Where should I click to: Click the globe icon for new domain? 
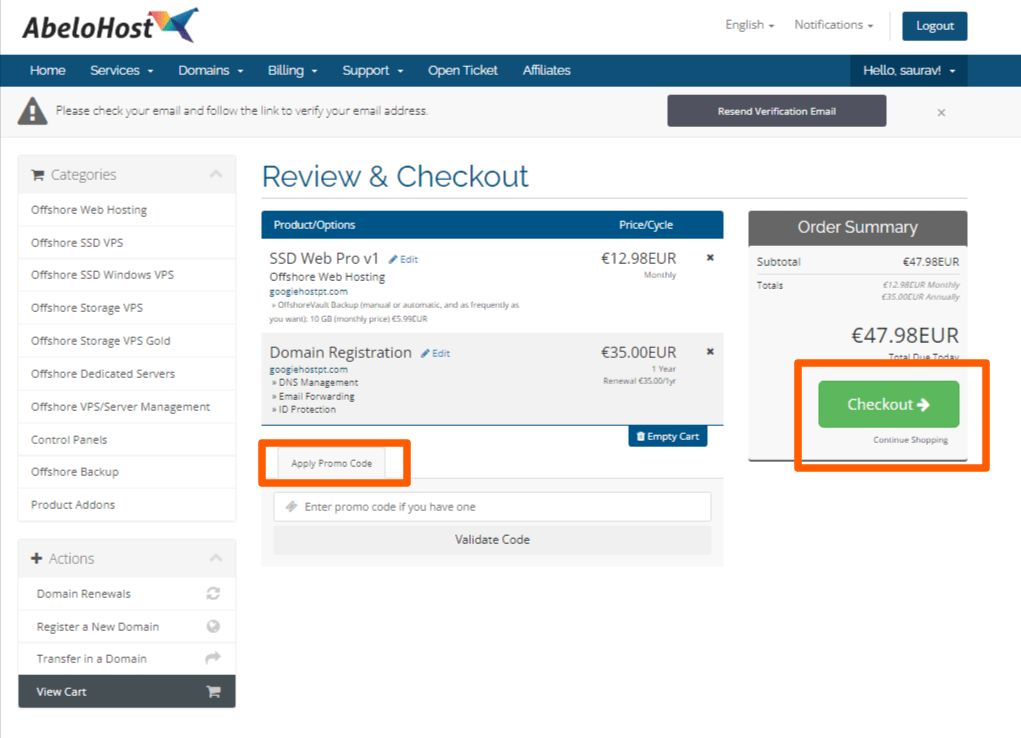click(213, 626)
